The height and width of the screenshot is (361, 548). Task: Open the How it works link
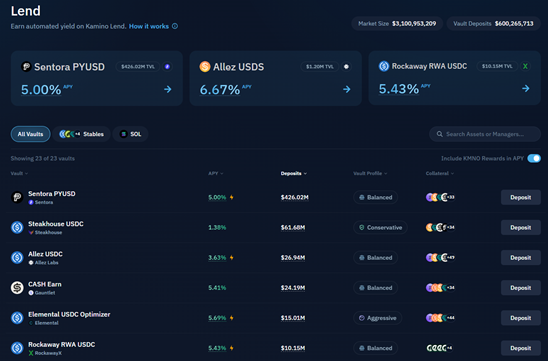click(149, 26)
